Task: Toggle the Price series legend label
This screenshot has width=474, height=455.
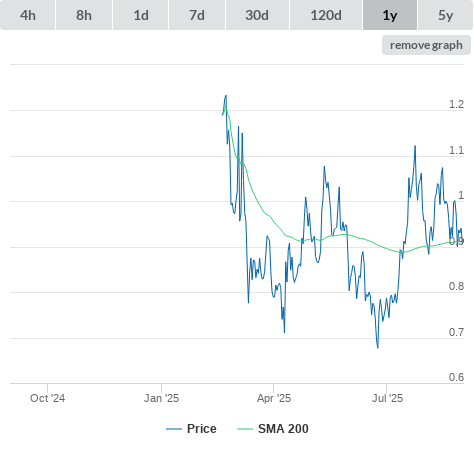Action: point(202,429)
